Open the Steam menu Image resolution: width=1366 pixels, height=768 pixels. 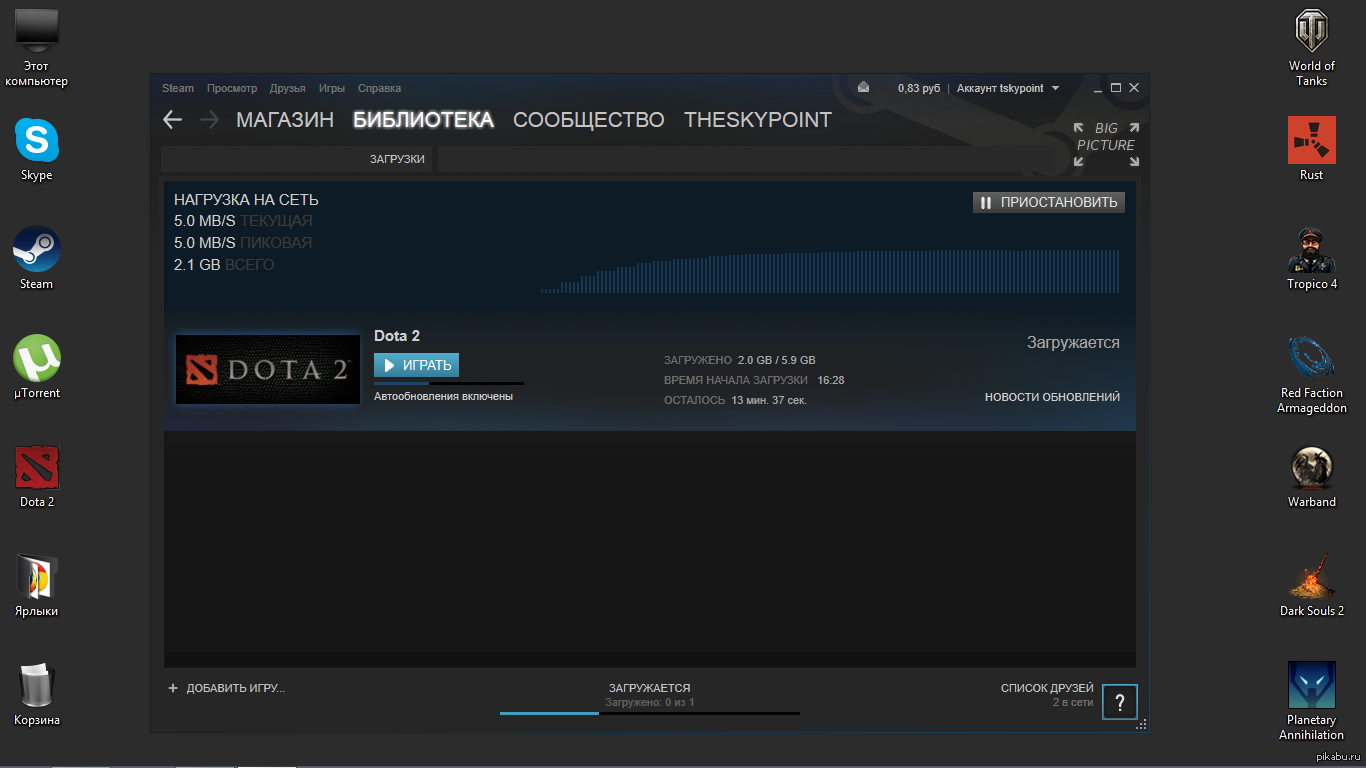tap(178, 88)
